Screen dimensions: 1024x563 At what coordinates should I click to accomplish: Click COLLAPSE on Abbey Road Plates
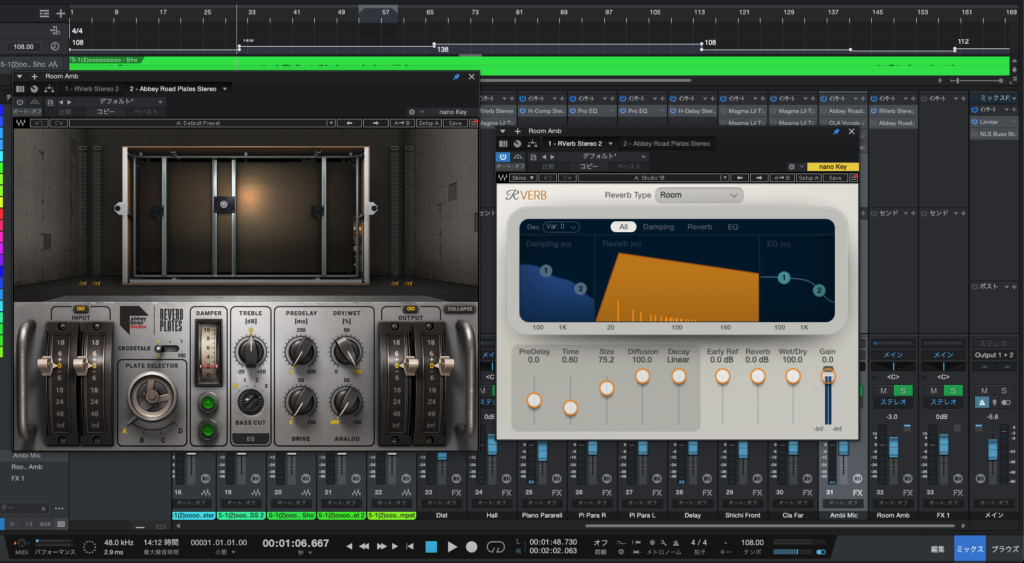(460, 309)
